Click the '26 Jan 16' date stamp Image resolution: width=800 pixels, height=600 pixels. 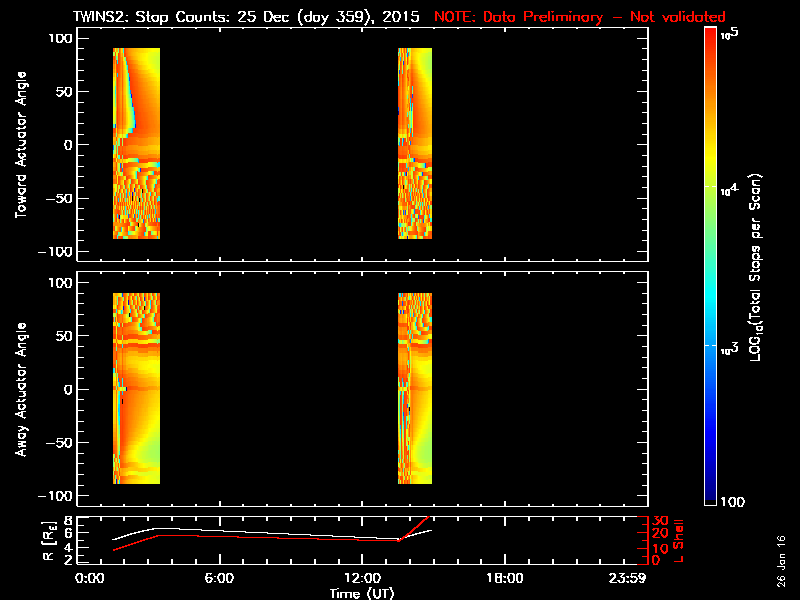point(781,561)
